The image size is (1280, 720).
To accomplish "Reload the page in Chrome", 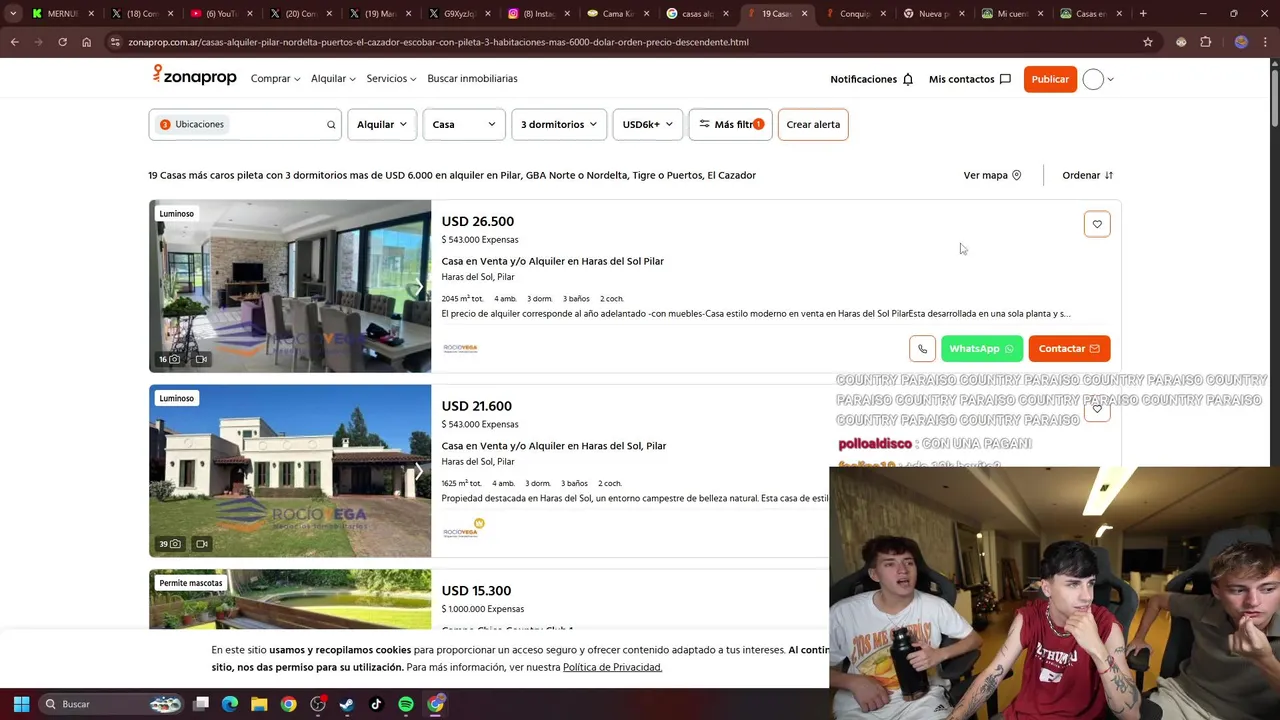I will [62, 42].
